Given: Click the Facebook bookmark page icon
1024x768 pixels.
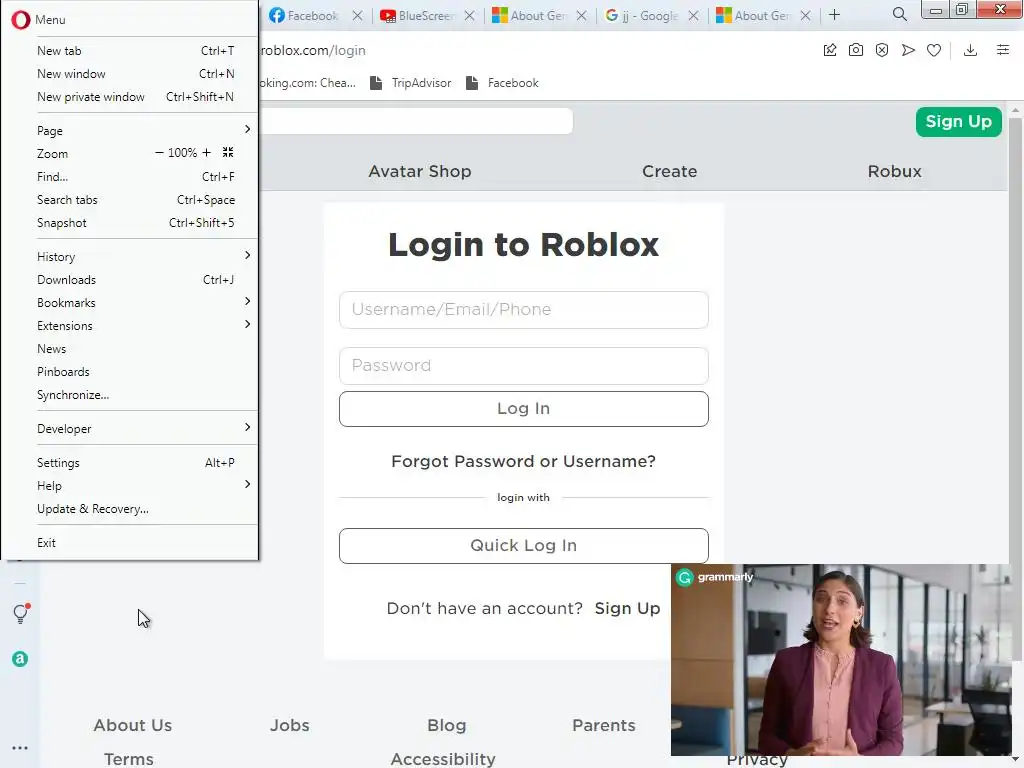Looking at the screenshot, I should [x=472, y=83].
